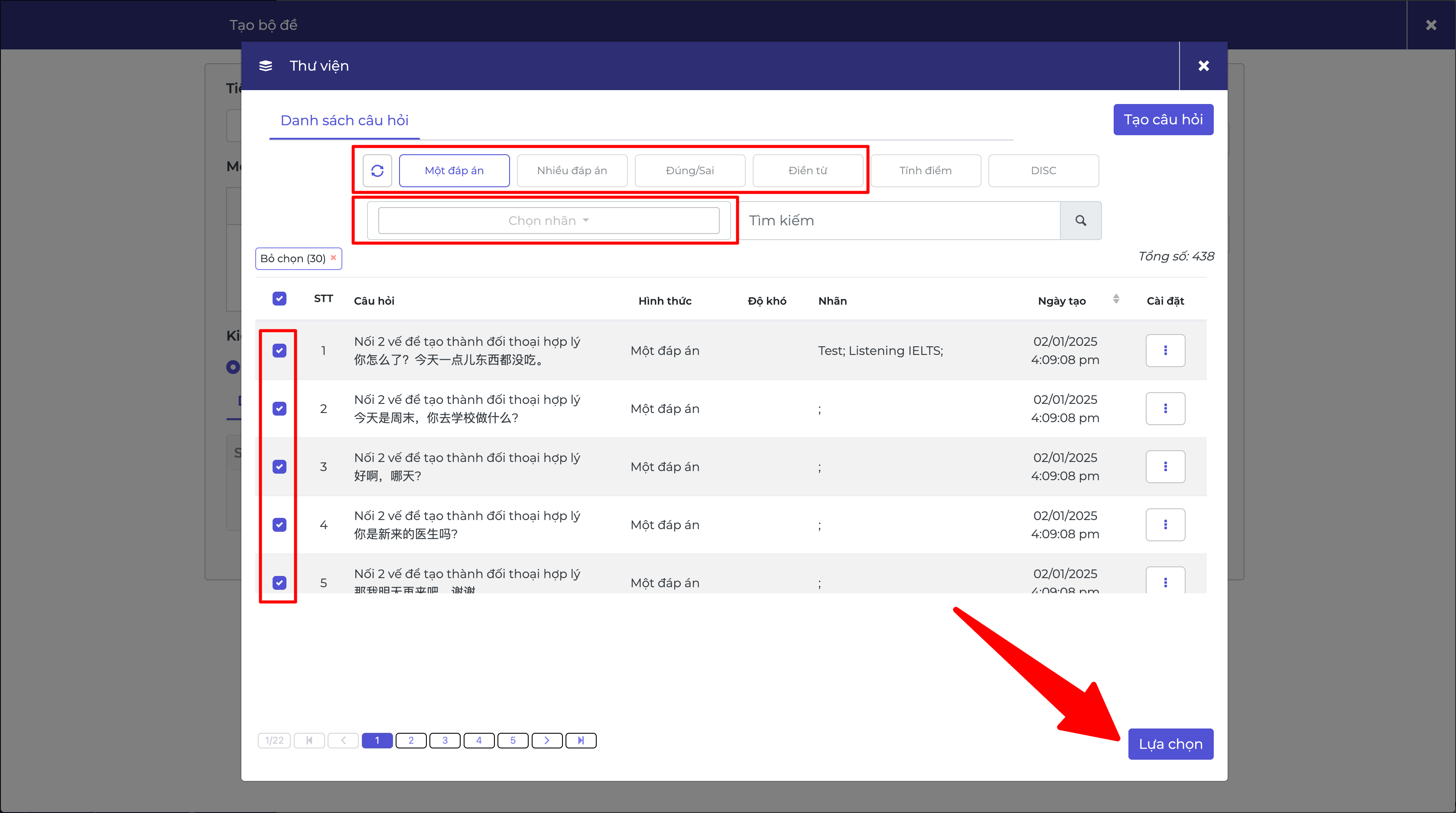Go to next page arrow
Image resolution: width=1456 pixels, height=813 pixels.
point(546,740)
